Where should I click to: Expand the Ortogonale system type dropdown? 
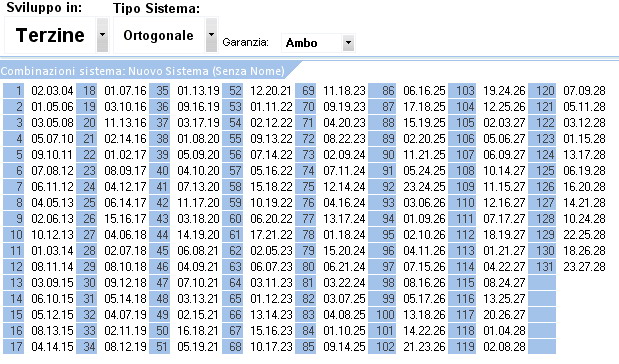(x=211, y=35)
